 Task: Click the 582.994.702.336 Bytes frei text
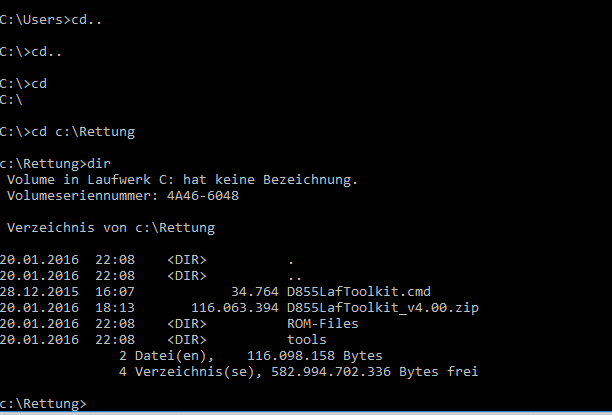[x=375, y=372]
